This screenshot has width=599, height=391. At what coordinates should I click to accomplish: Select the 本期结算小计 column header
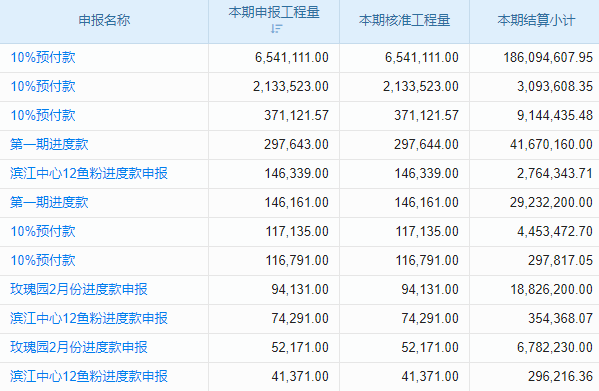(536, 20)
